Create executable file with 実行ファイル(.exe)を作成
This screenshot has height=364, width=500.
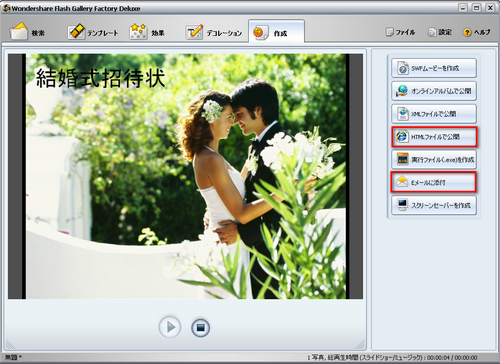(434, 159)
